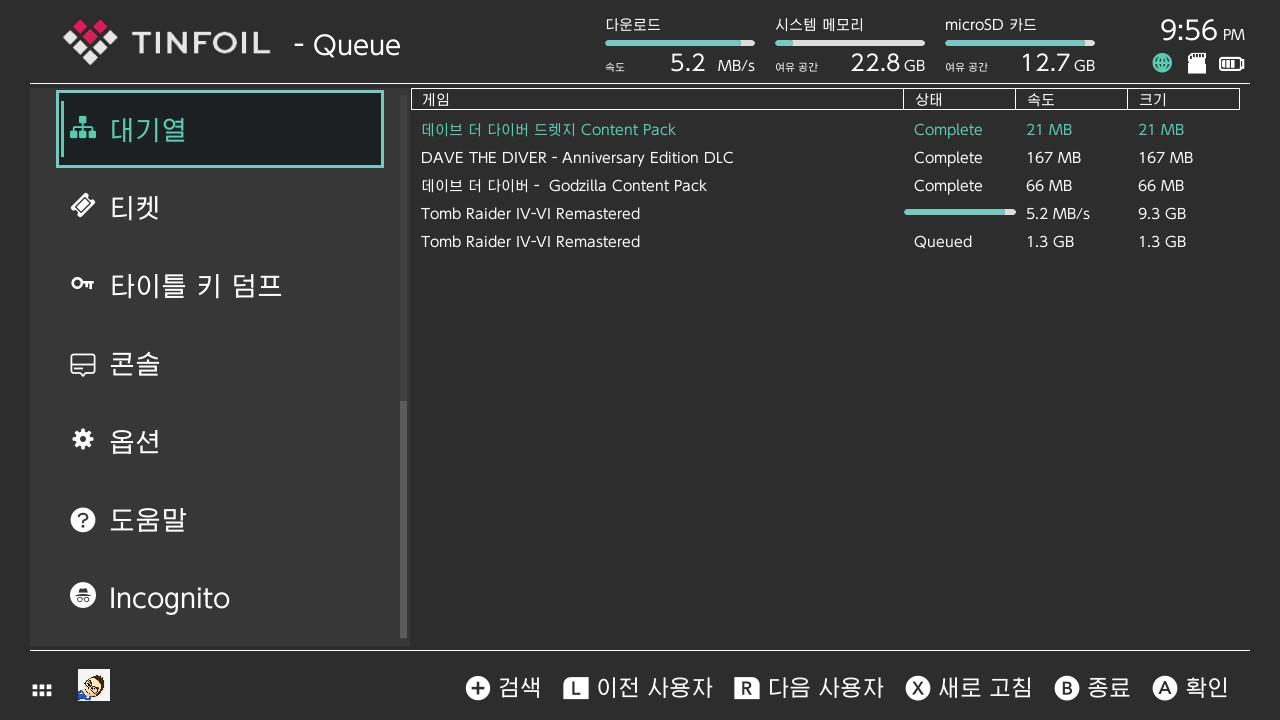Click the 66 MB size cell
Image resolution: width=1280 pixels, height=720 pixels.
coord(1161,186)
